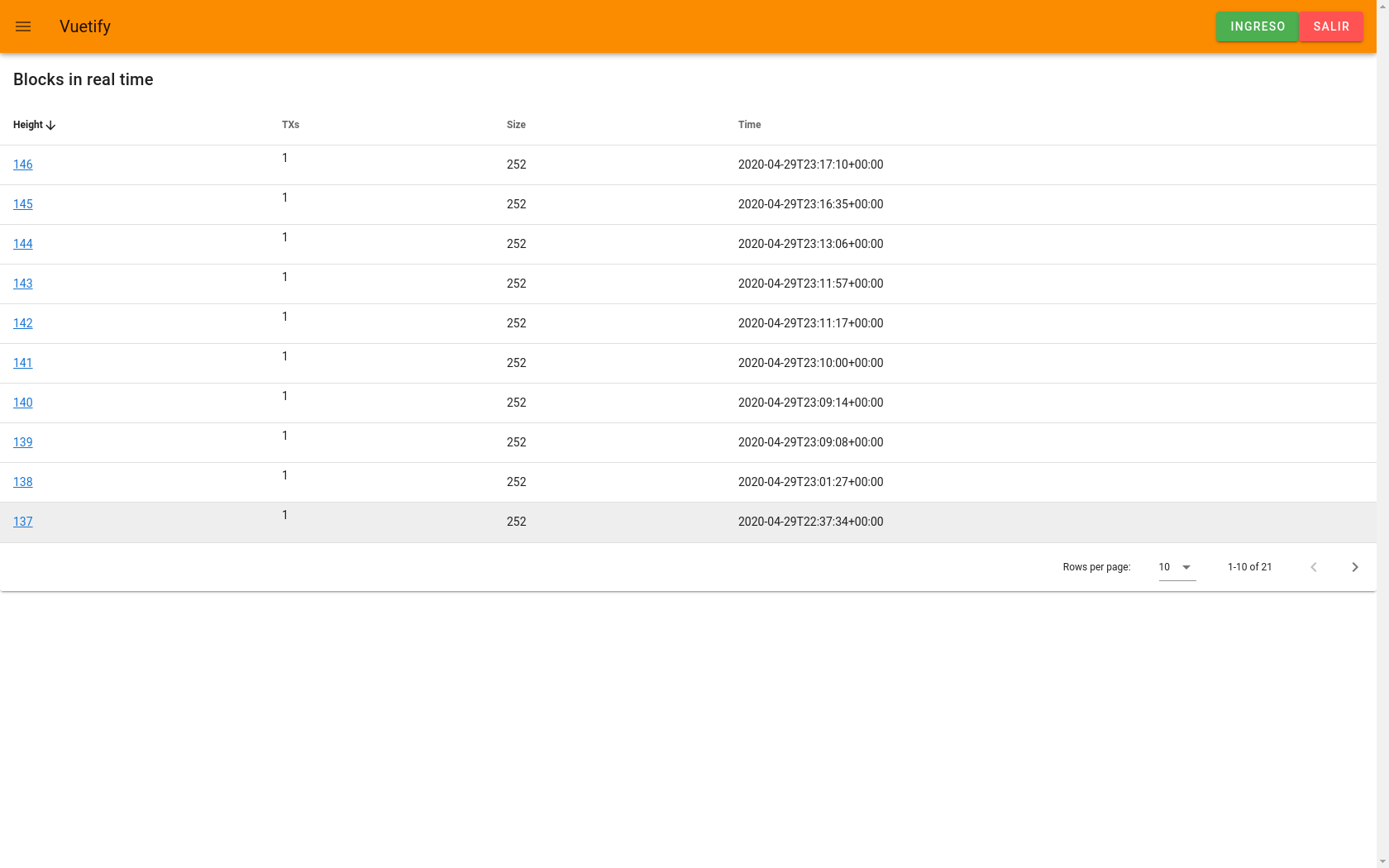The width and height of the screenshot is (1389, 868).
Task: Select time 2020-04-29T22:37:34+00:00 cell
Action: coord(810,522)
